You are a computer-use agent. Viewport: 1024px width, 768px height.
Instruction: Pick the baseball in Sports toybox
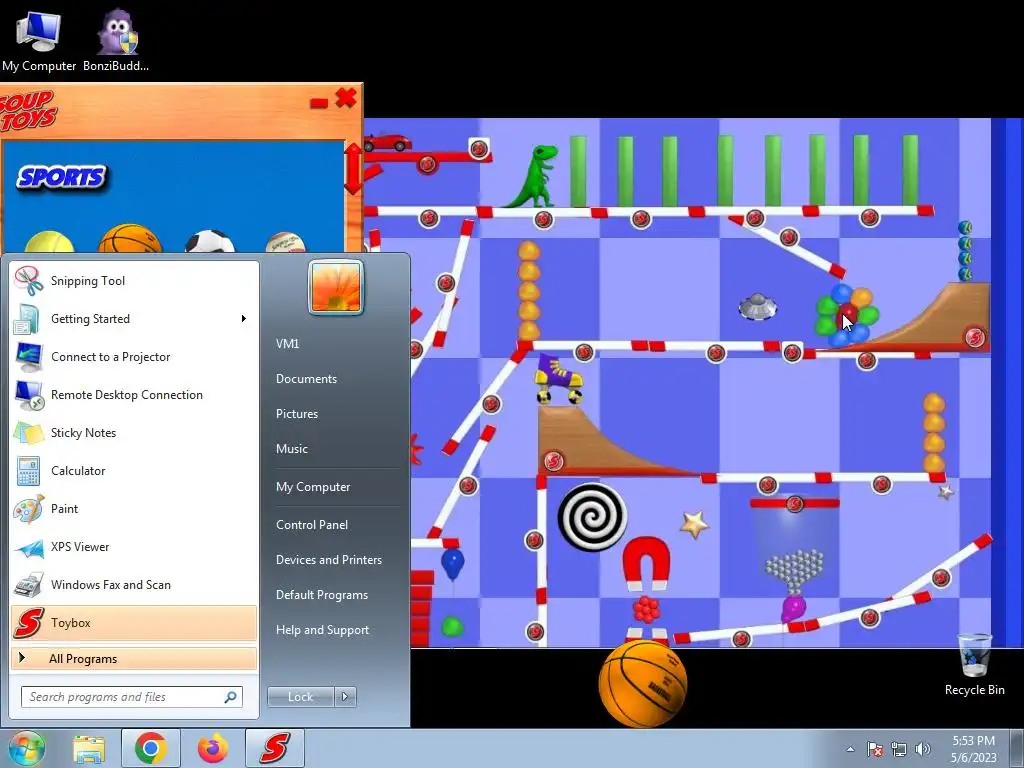point(286,242)
